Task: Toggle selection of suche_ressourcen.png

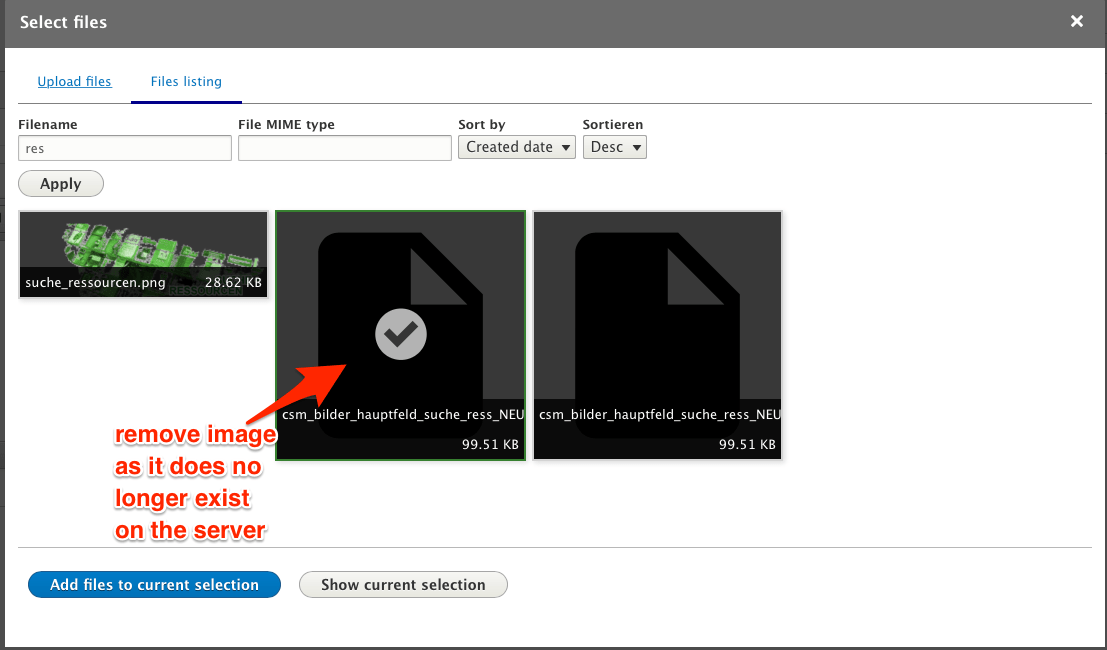Action: tap(143, 250)
